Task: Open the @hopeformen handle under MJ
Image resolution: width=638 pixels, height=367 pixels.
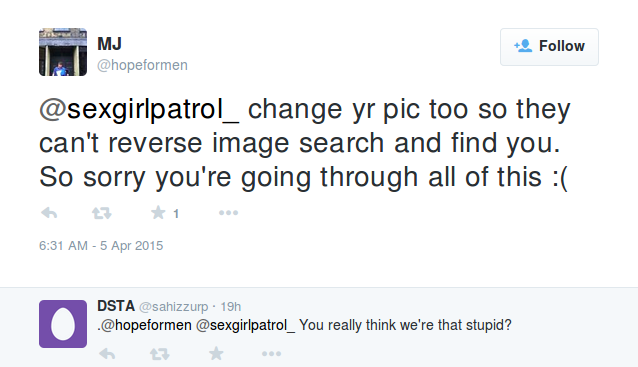Action: (142, 65)
